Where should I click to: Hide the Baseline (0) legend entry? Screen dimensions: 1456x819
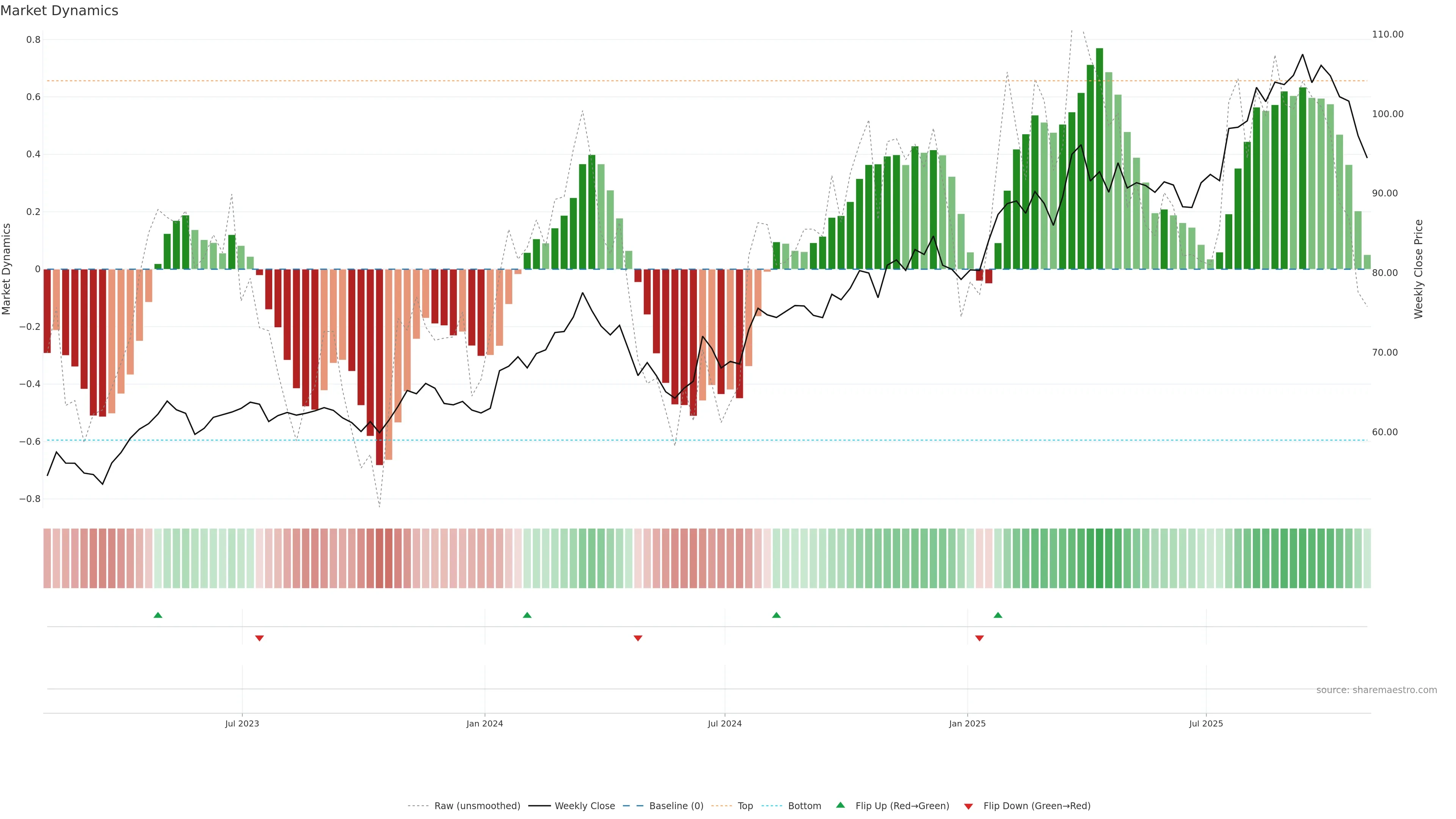676,806
